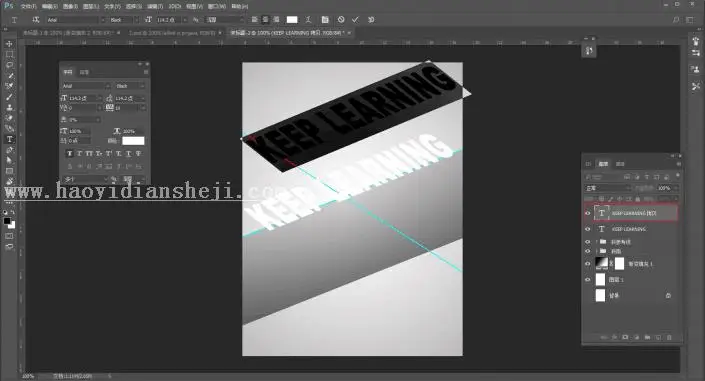This screenshot has height=381, width=705.
Task: Toggle text orientation in options bar
Action: pos(36,20)
